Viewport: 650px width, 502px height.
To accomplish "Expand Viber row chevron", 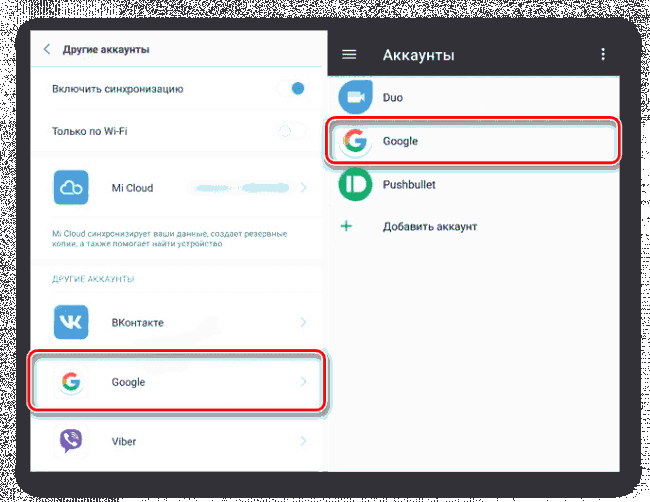I will tap(303, 441).
